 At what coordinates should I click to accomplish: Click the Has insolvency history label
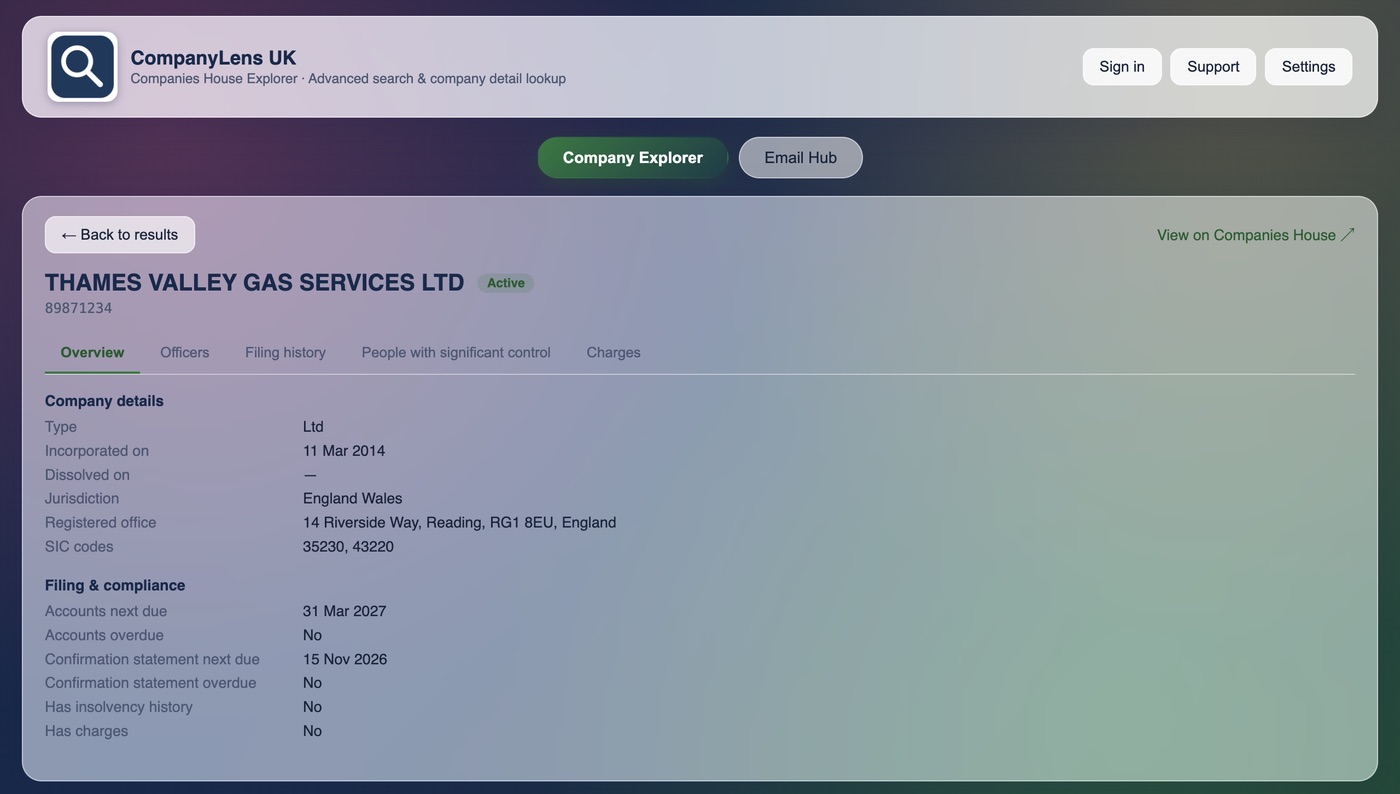tap(119, 707)
